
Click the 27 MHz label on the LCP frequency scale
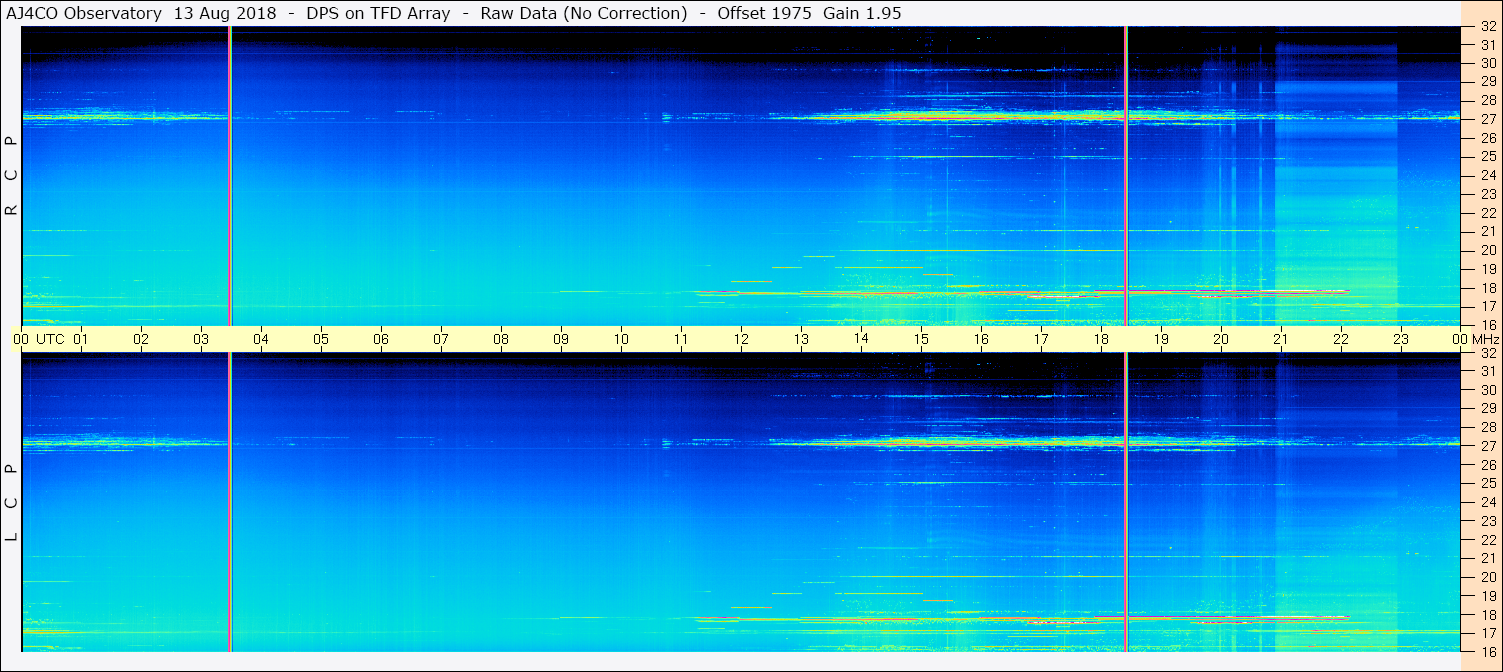point(1488,446)
